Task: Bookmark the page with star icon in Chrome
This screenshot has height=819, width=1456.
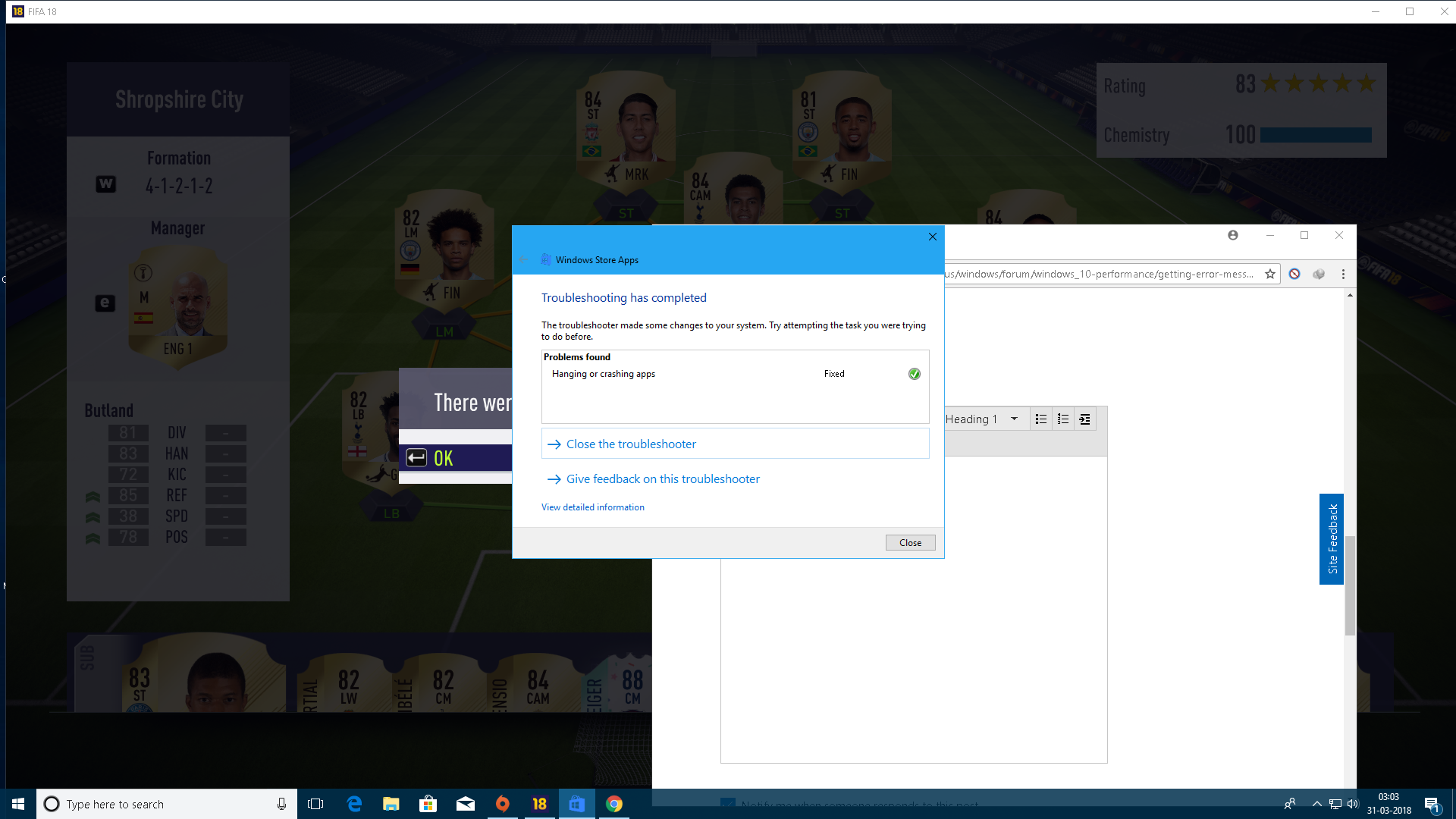Action: pyautogui.click(x=1269, y=274)
